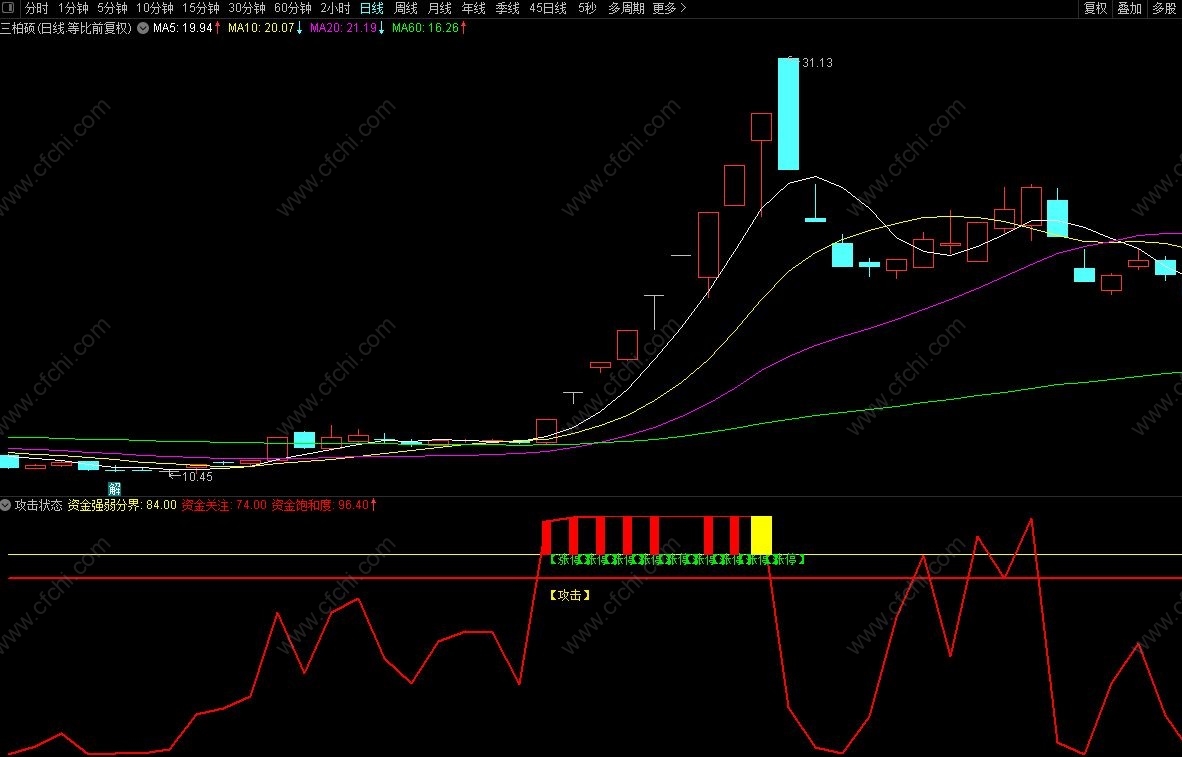
Task: Open the main chart indicator dropdown arrow
Action: click(x=142, y=28)
